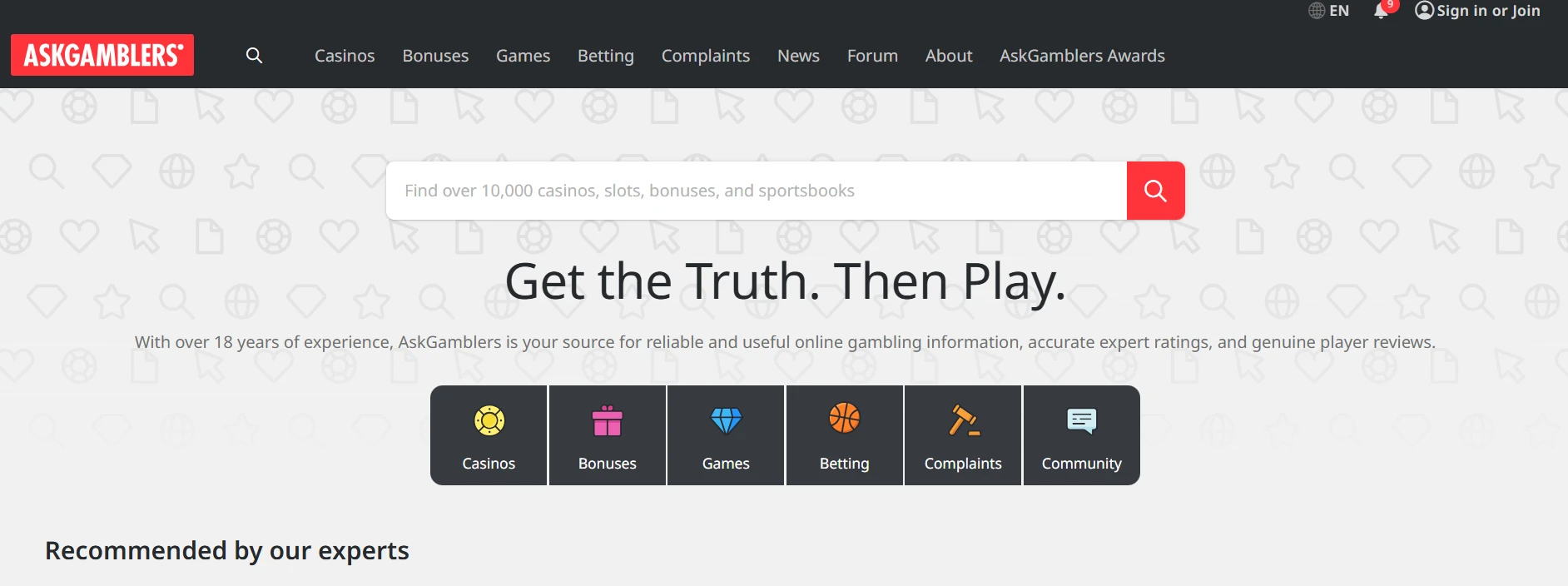Open the Complaints gavel icon tile
This screenshot has width=1568, height=586.
(x=963, y=435)
